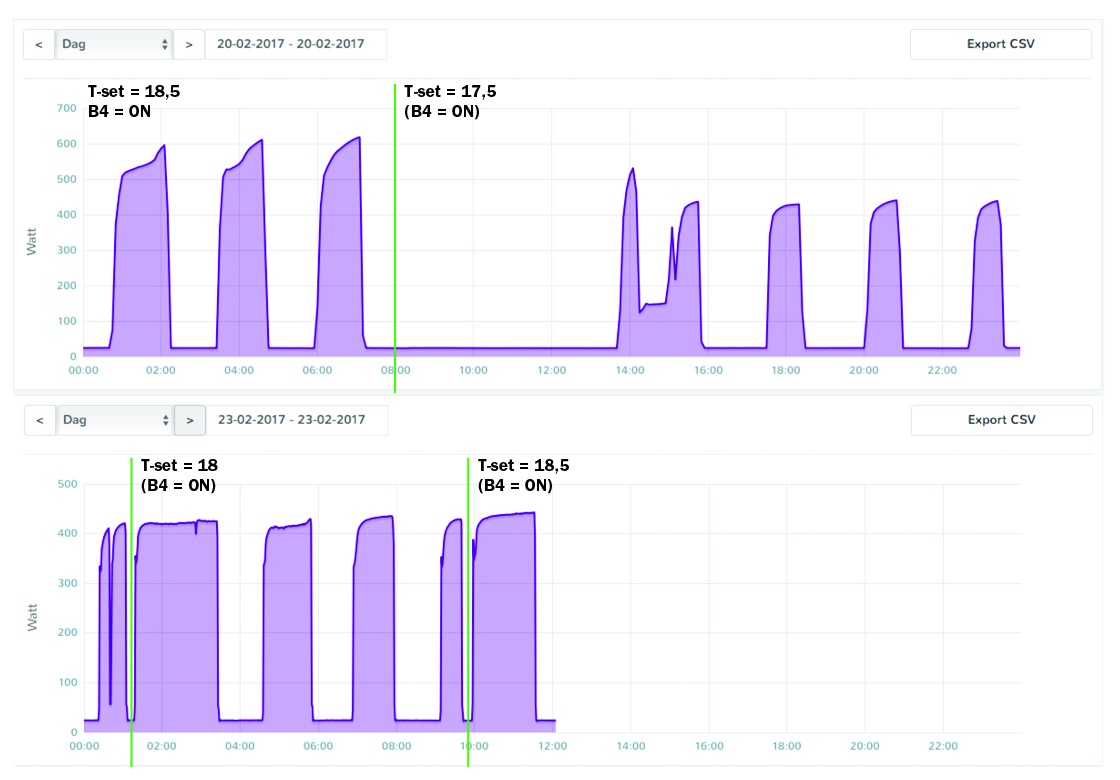Select the 23-02-2017 date range field
1120x780 pixels.
(297, 420)
